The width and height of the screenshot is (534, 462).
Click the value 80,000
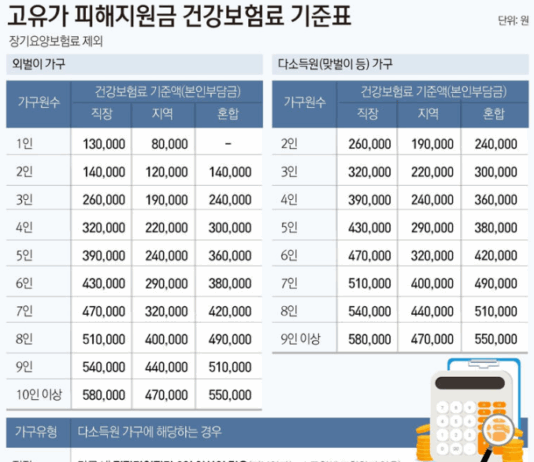tap(170, 144)
